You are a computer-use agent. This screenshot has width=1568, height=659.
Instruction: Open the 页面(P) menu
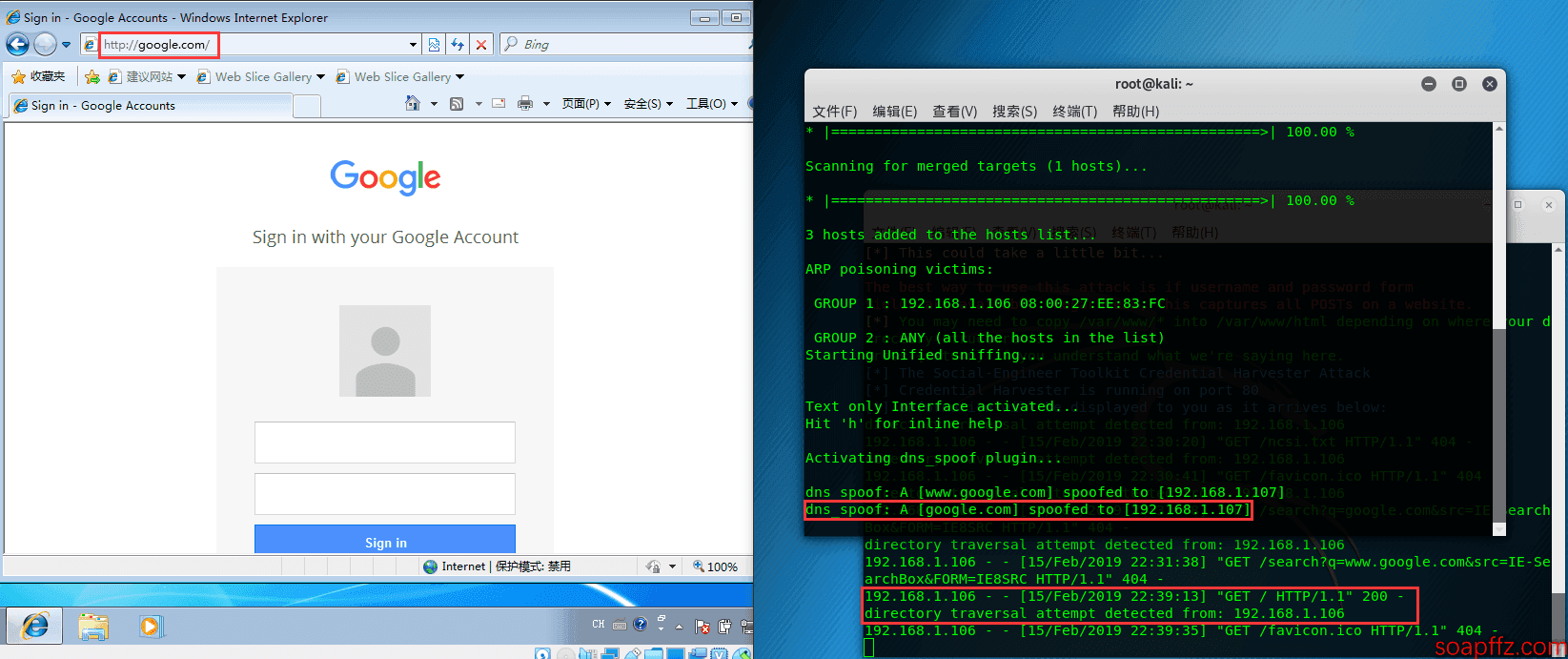pyautogui.click(x=586, y=103)
